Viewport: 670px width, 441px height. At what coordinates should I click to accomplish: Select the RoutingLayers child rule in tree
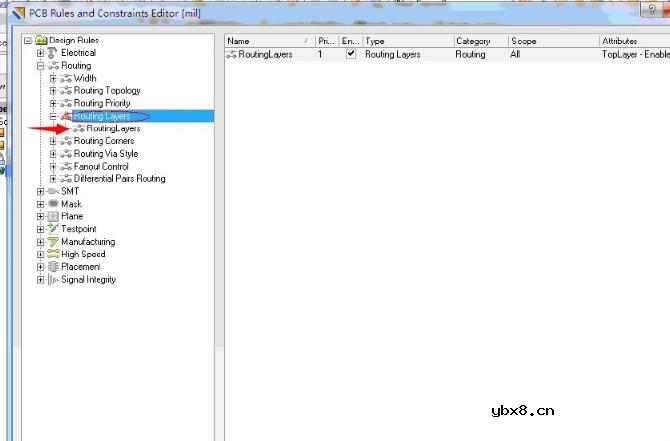(112, 129)
